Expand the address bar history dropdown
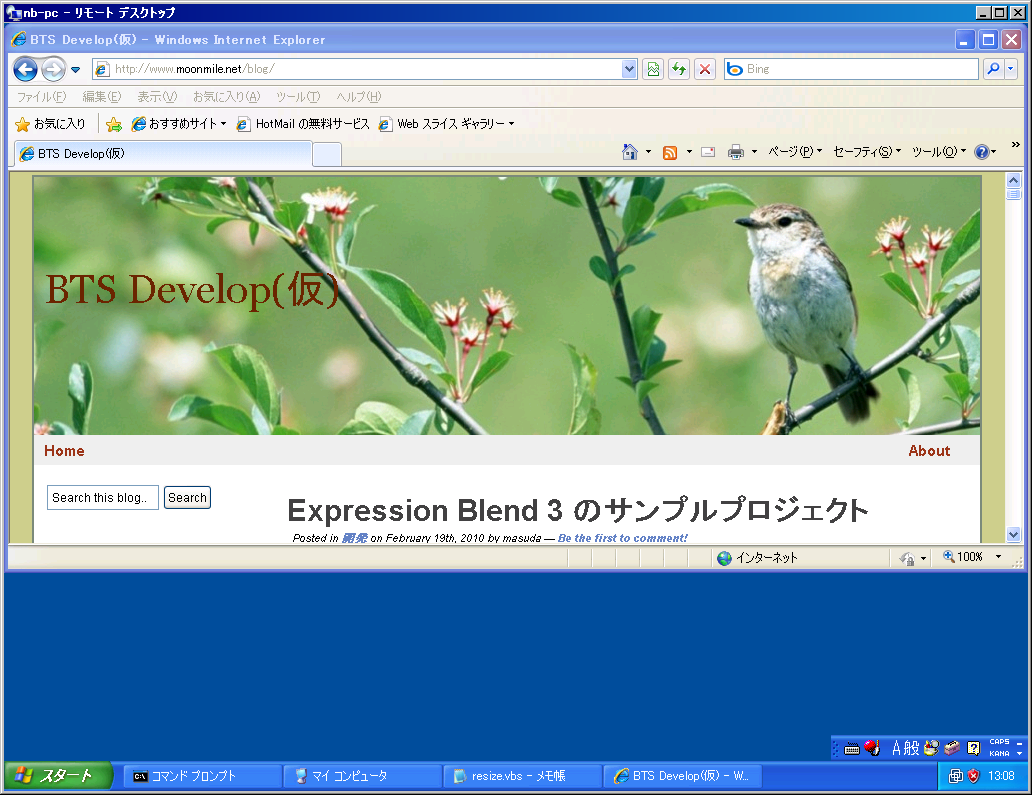 pos(629,69)
